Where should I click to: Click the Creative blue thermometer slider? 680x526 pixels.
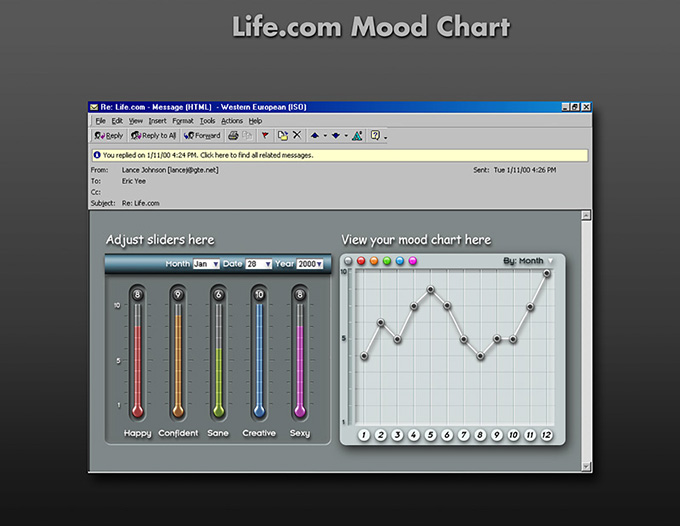pyautogui.click(x=259, y=360)
